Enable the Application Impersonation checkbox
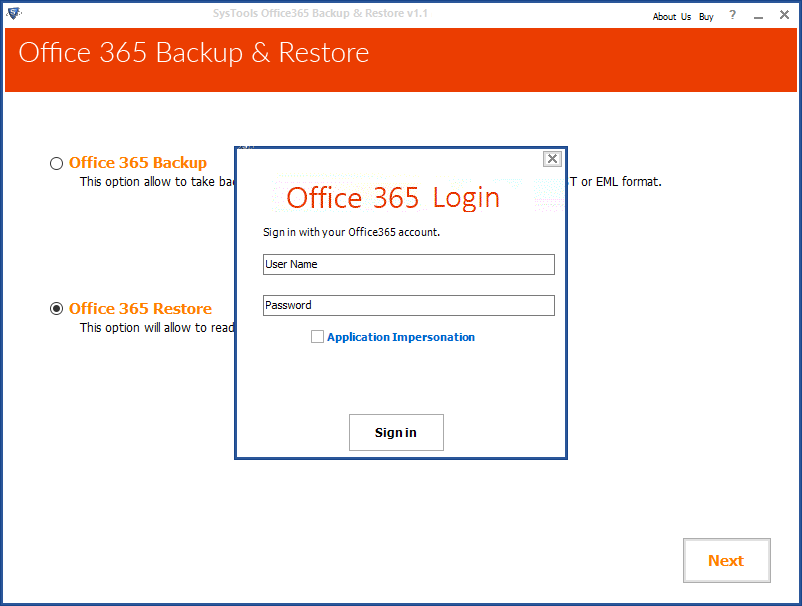 tap(317, 336)
